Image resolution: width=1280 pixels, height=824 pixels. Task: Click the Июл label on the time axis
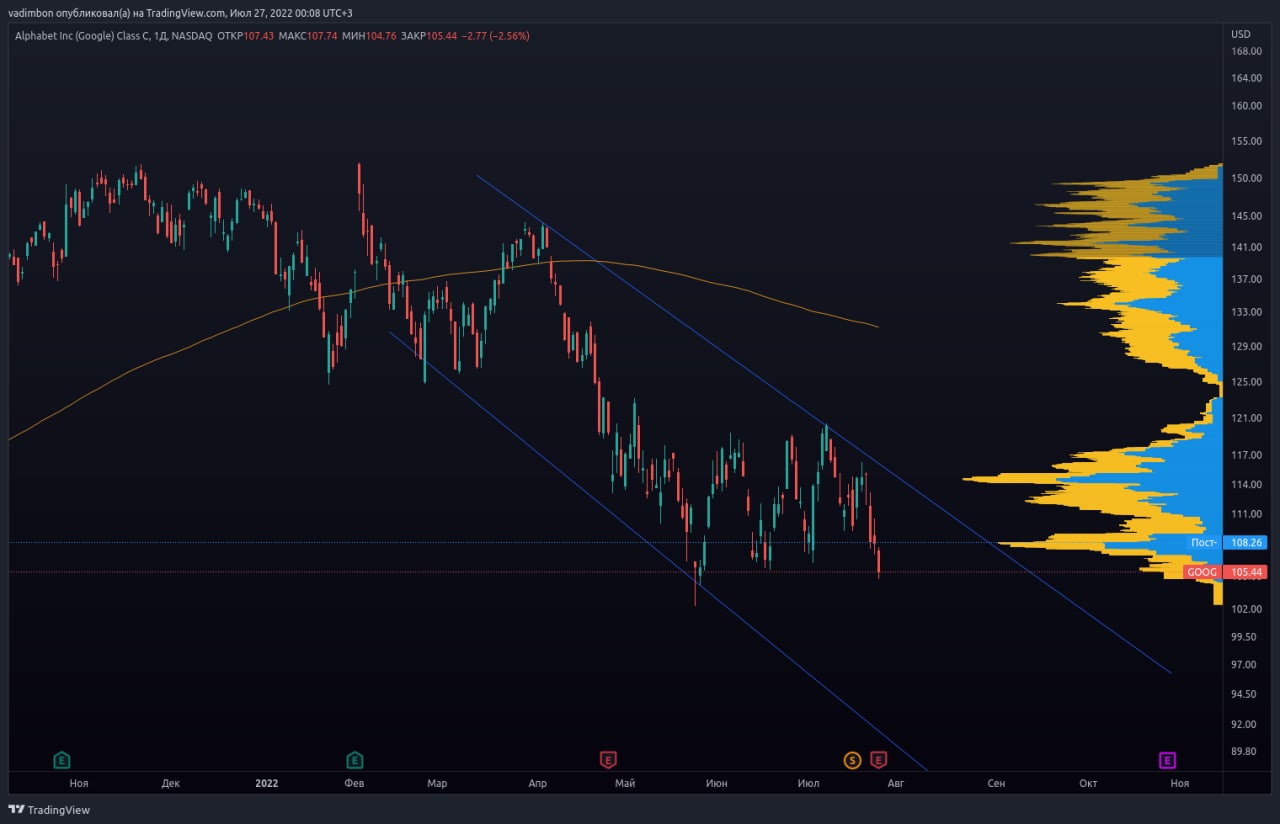click(809, 784)
